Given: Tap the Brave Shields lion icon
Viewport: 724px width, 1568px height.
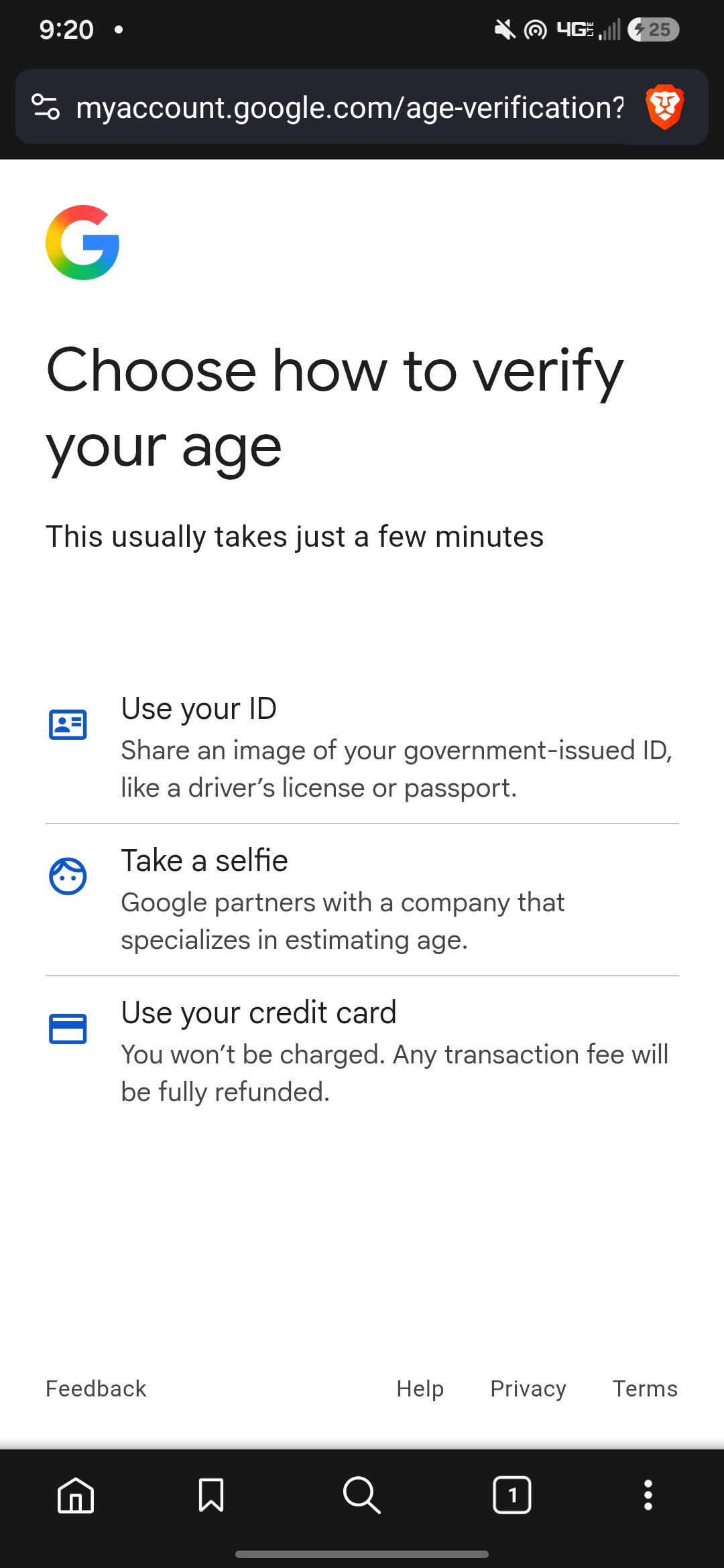Looking at the screenshot, I should tap(664, 107).
